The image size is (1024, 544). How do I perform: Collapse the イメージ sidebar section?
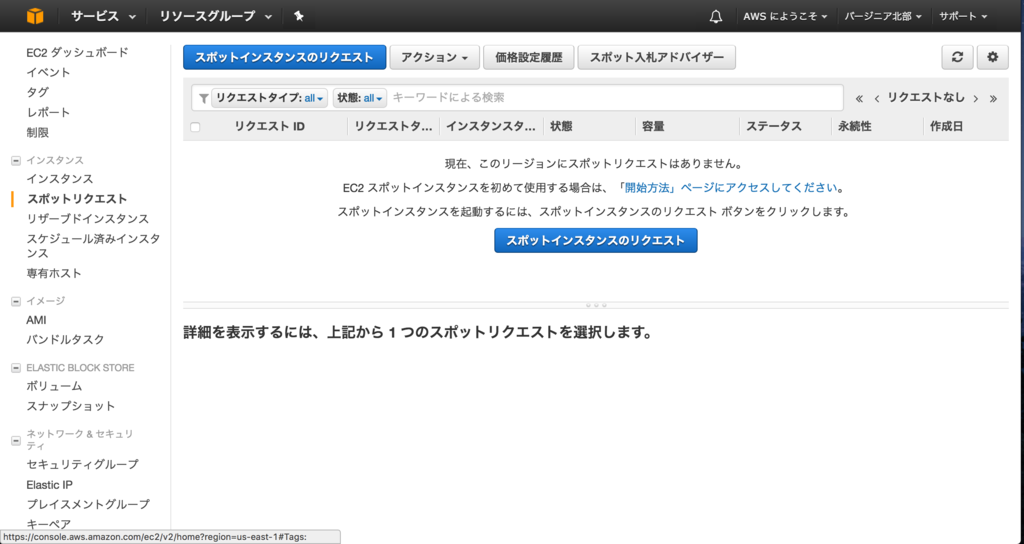click(x=16, y=301)
